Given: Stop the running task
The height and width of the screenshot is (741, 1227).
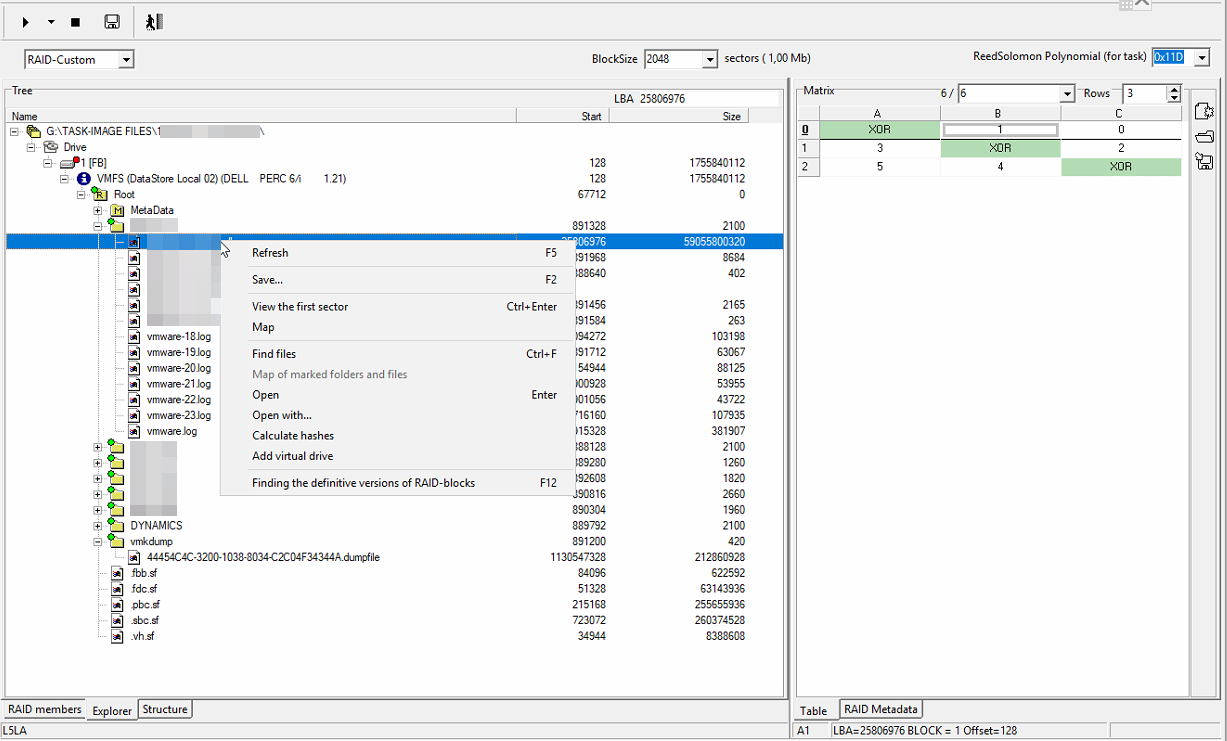Looking at the screenshot, I should tap(76, 22).
